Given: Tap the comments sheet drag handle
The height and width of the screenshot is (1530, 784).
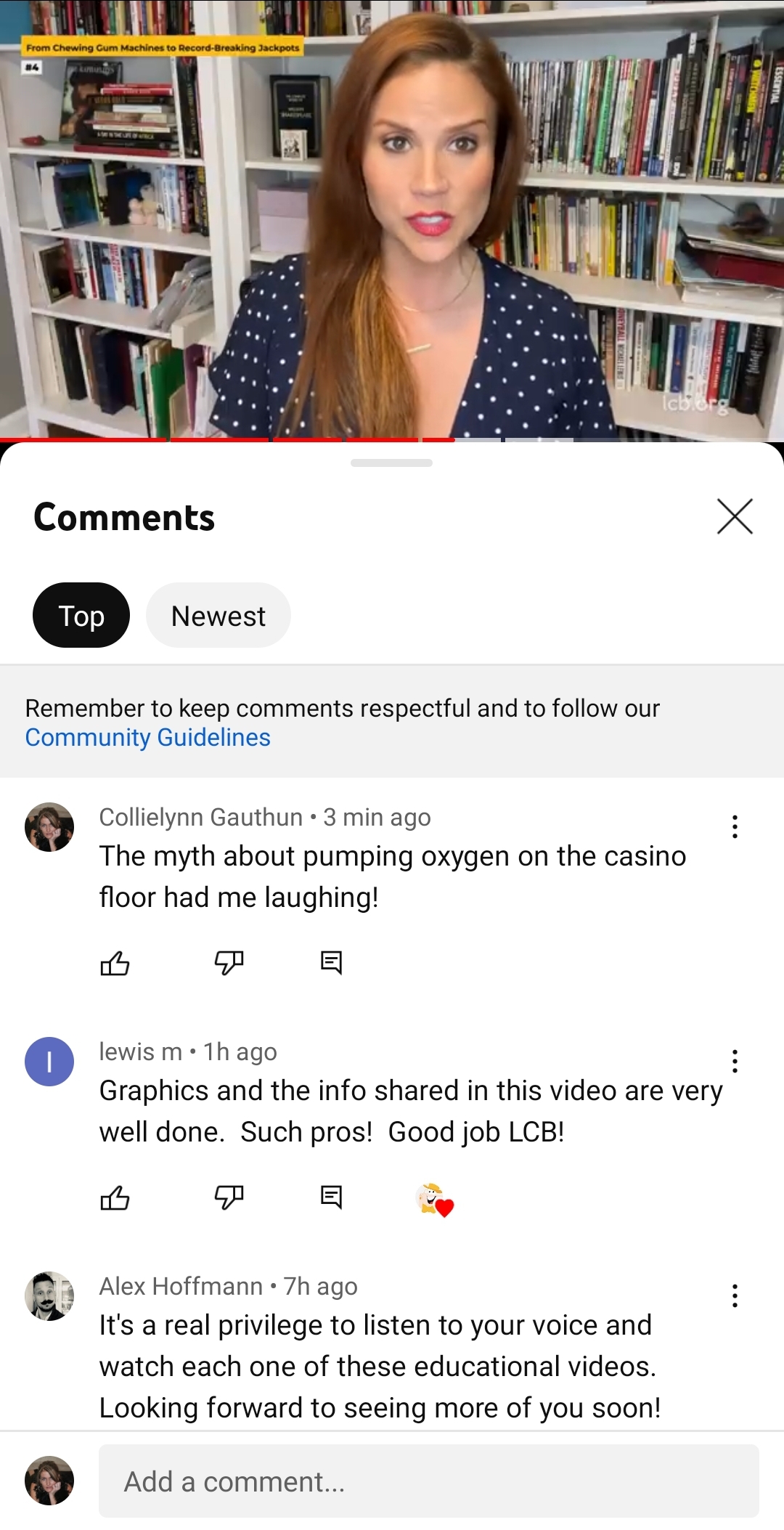Looking at the screenshot, I should (x=391, y=463).
